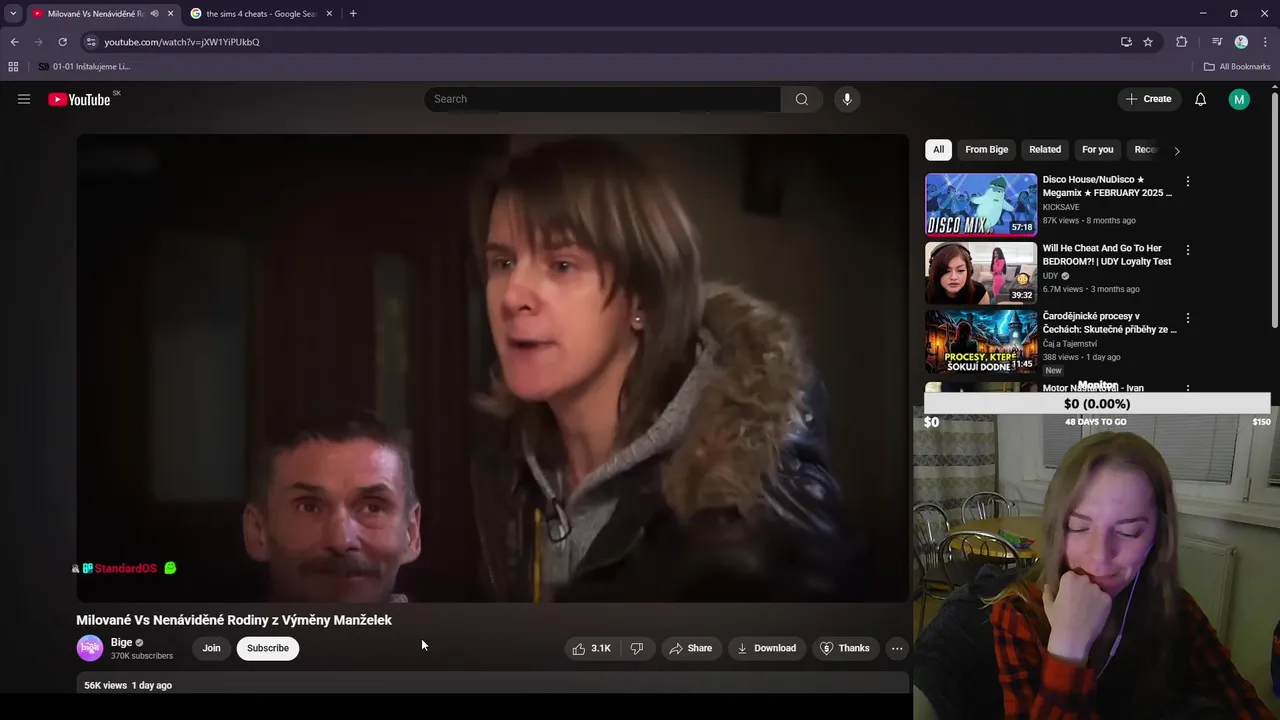Open the install app icon in address bar

(x=1126, y=42)
